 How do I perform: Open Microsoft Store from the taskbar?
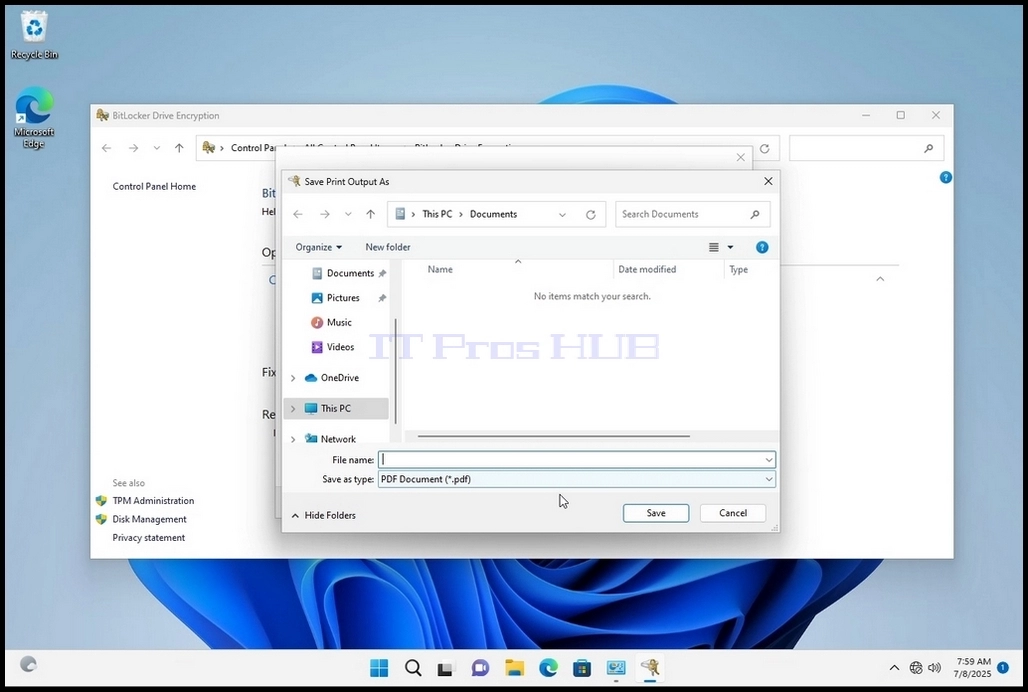582,668
